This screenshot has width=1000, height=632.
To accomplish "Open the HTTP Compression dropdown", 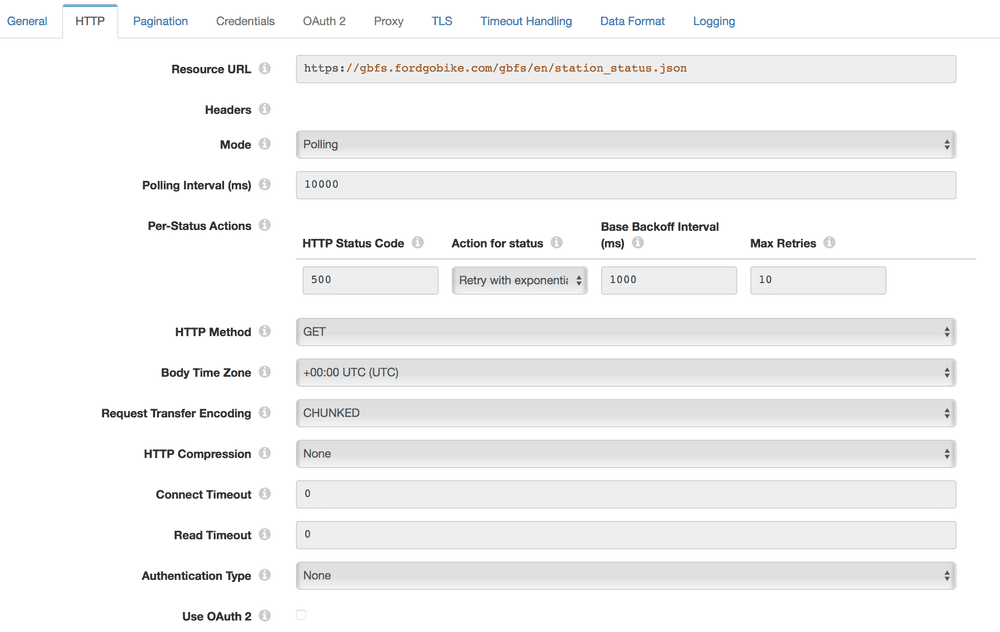I will (x=624, y=453).
